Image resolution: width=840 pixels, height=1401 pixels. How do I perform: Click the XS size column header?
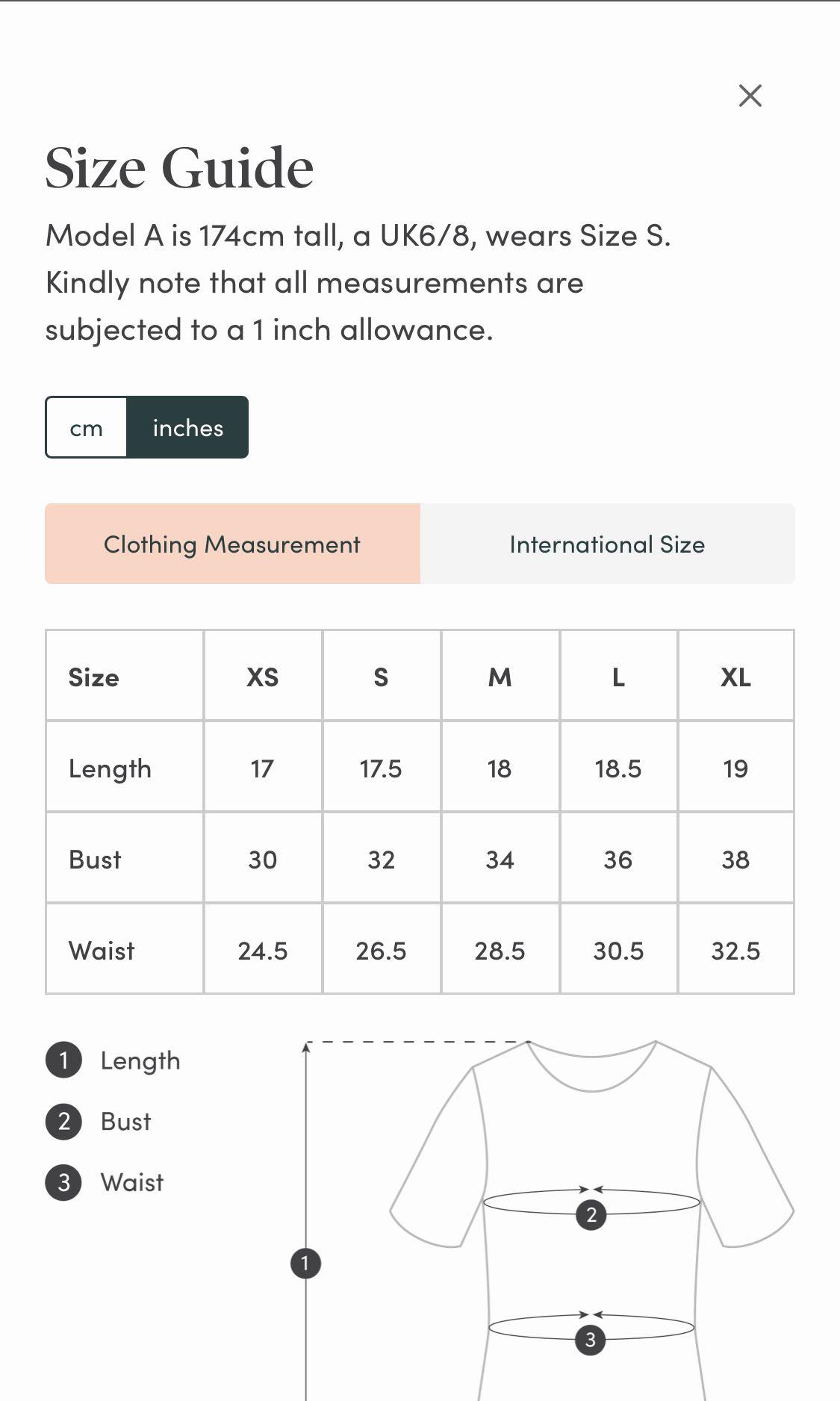262,677
